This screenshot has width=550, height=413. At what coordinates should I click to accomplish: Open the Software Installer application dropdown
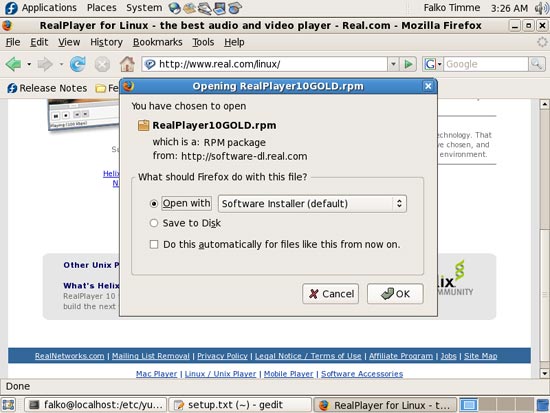tap(312, 204)
